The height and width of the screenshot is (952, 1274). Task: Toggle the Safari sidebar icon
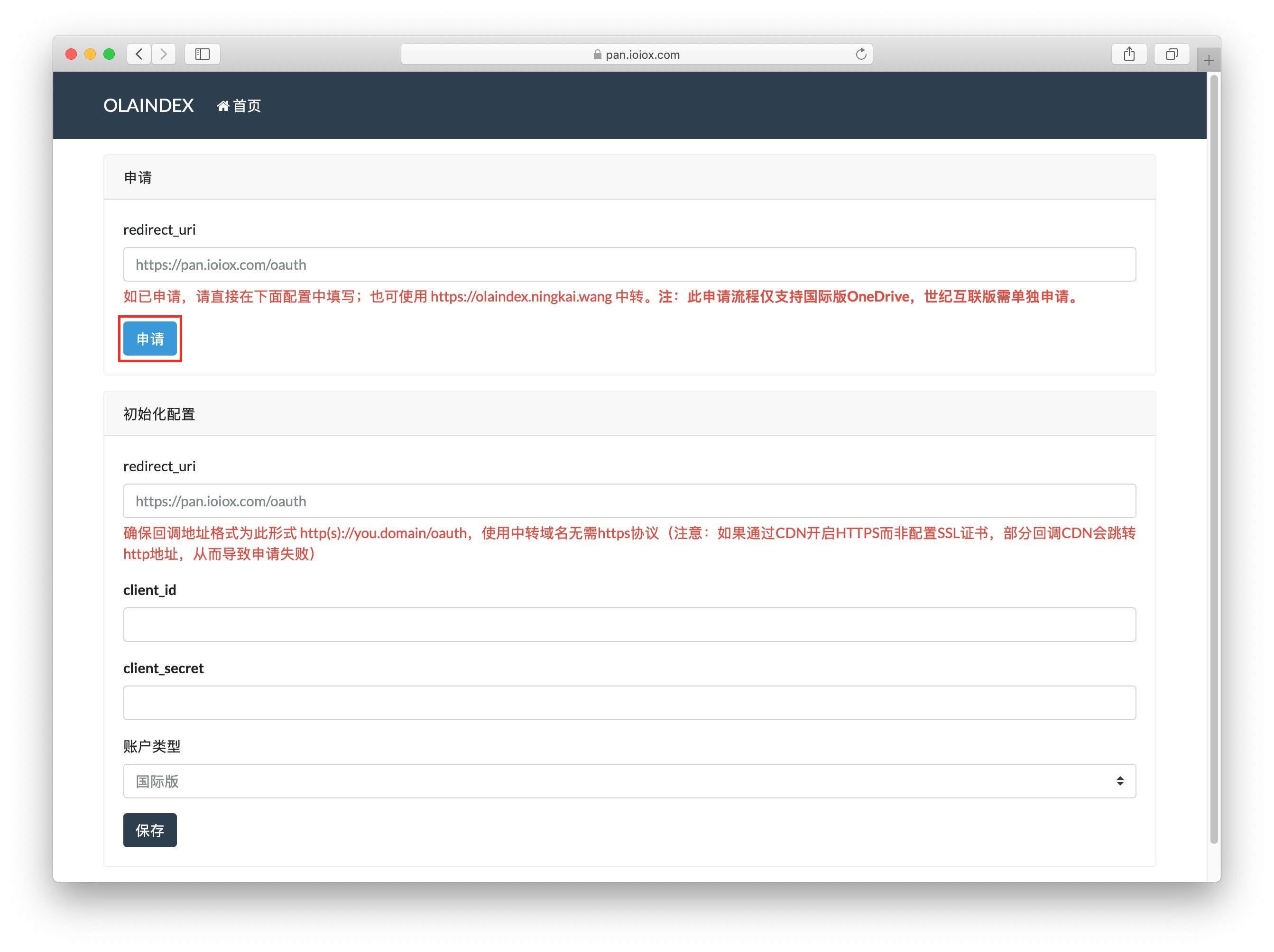202,54
